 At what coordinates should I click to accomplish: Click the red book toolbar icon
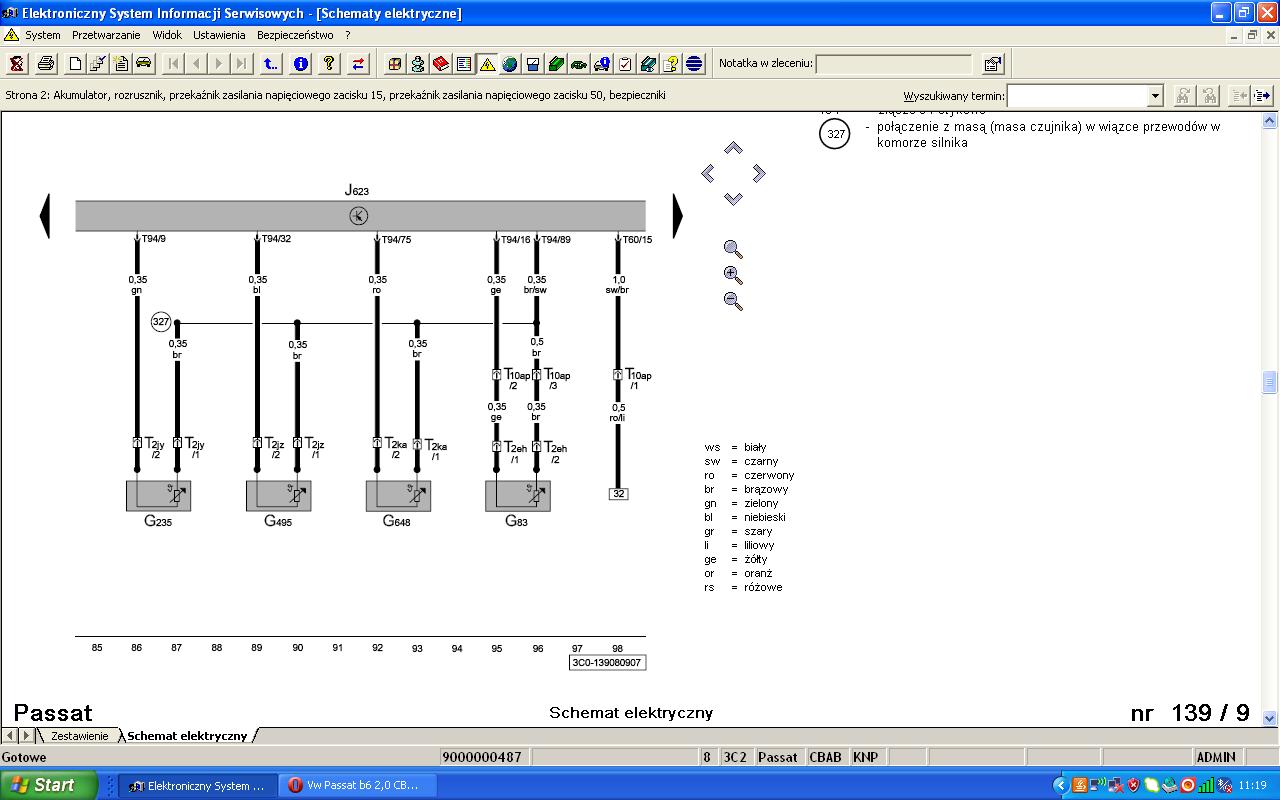pyautogui.click(x=441, y=64)
